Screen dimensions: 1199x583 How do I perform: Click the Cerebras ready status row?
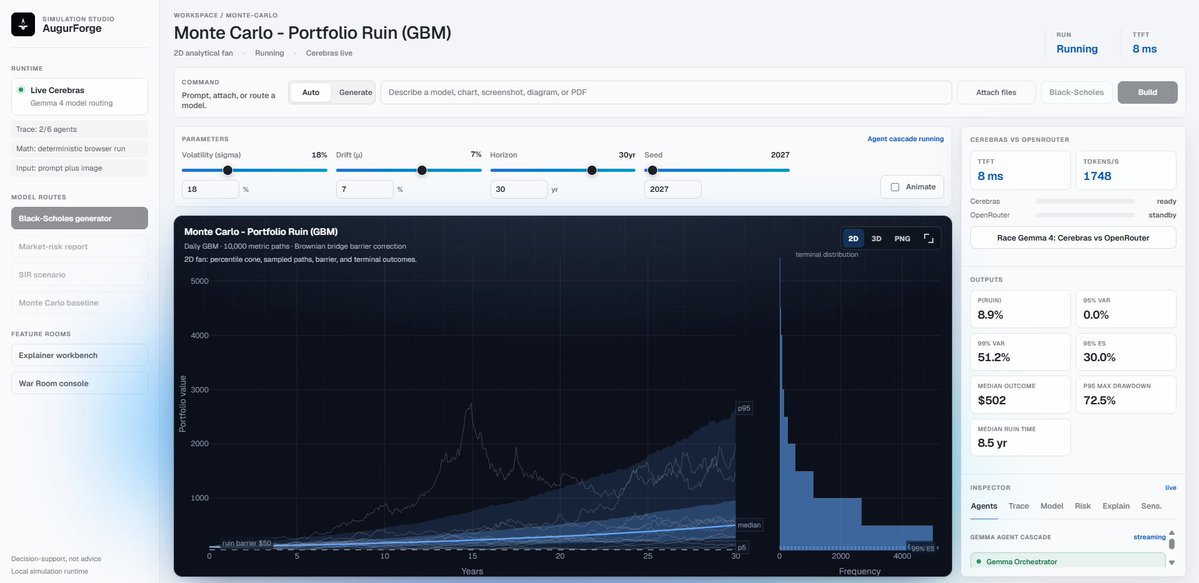click(1073, 201)
